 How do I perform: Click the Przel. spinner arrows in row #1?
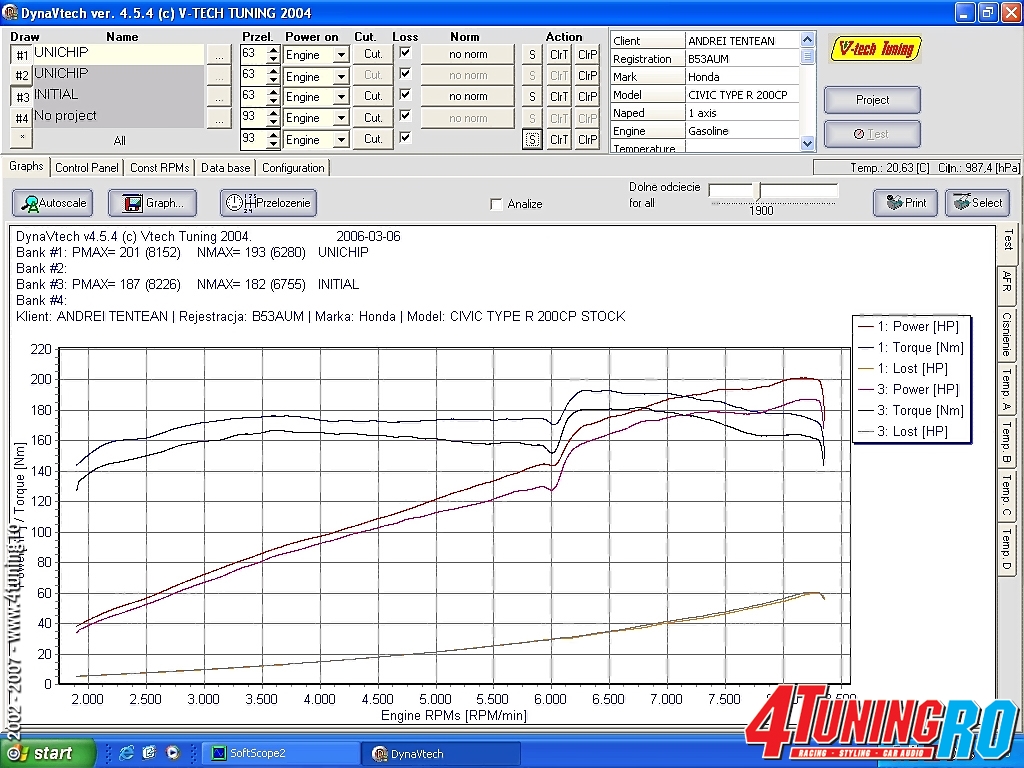pyautogui.click(x=273, y=55)
